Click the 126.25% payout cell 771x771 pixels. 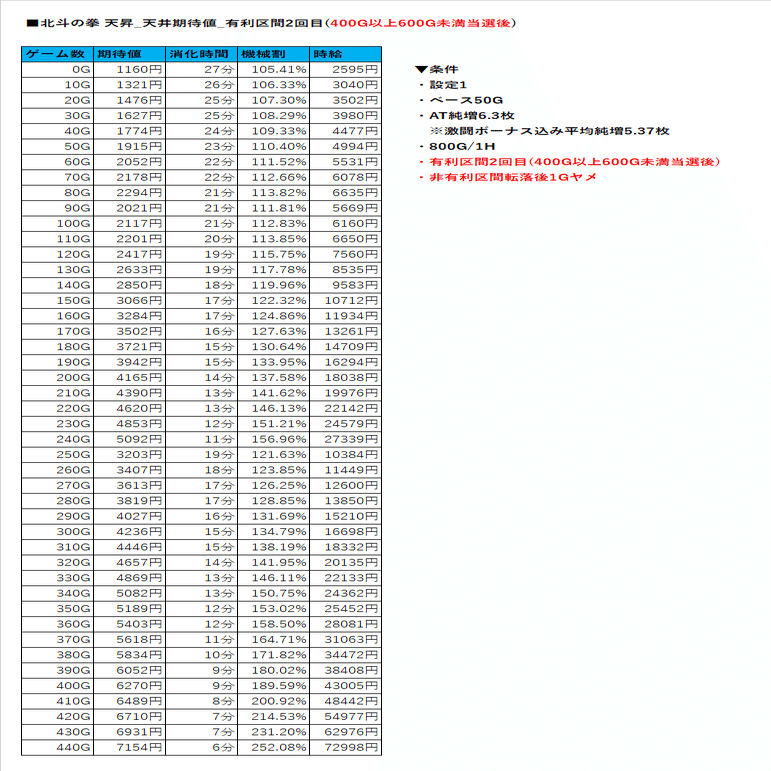[273, 485]
